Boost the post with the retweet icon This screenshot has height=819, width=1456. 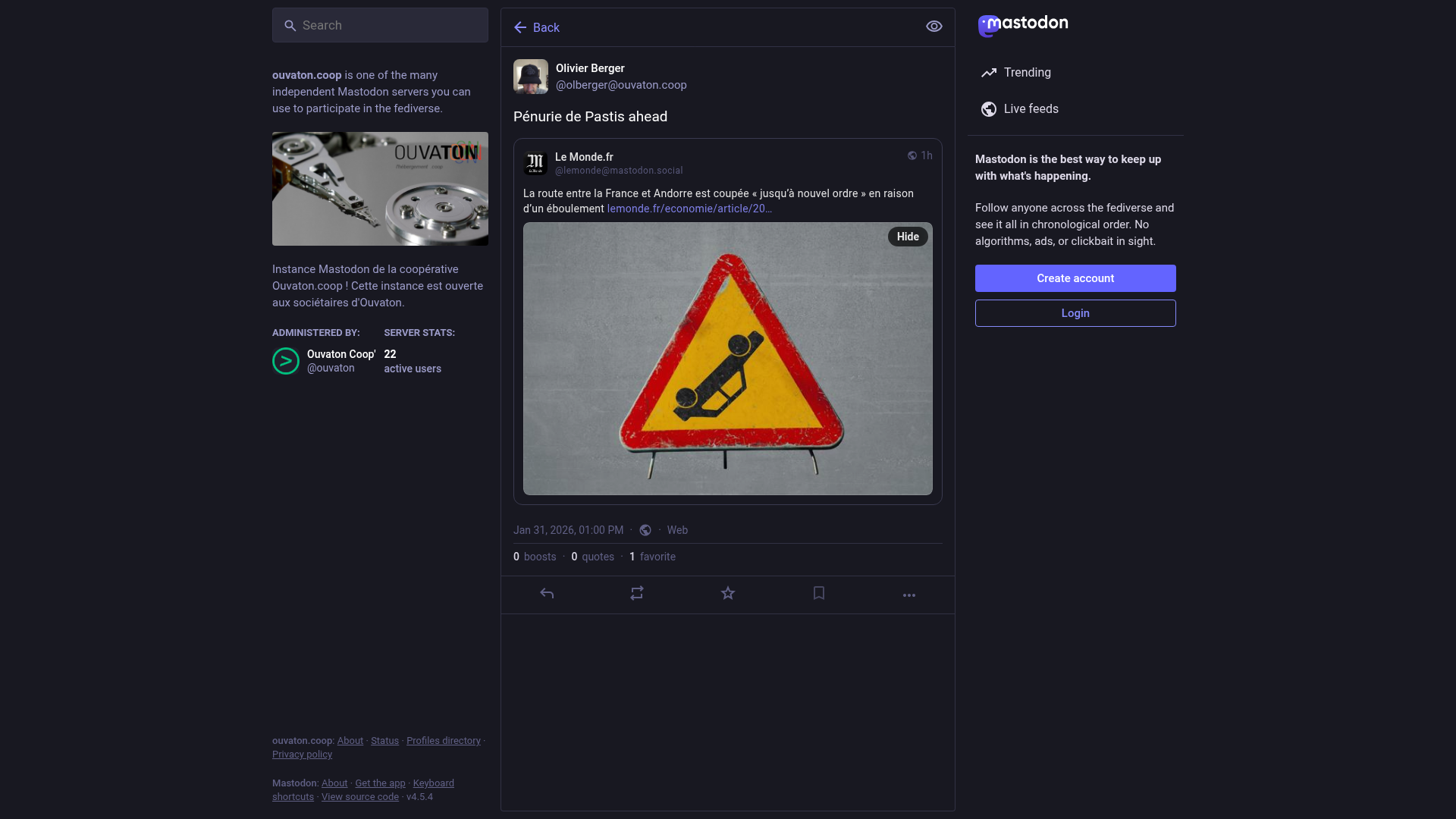click(x=637, y=594)
